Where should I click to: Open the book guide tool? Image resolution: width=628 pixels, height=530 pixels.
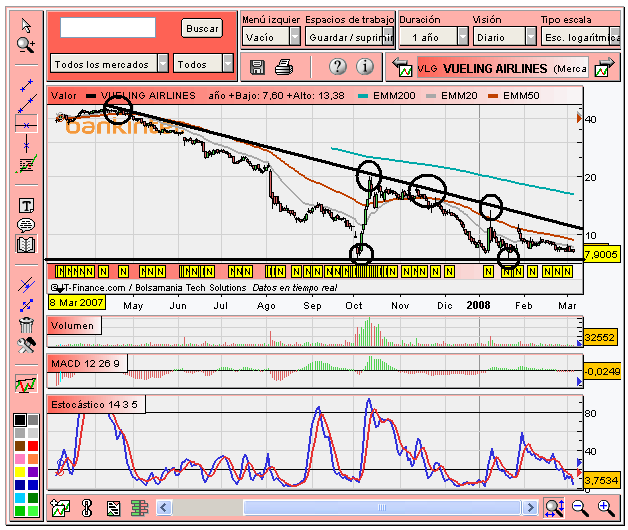[26, 244]
